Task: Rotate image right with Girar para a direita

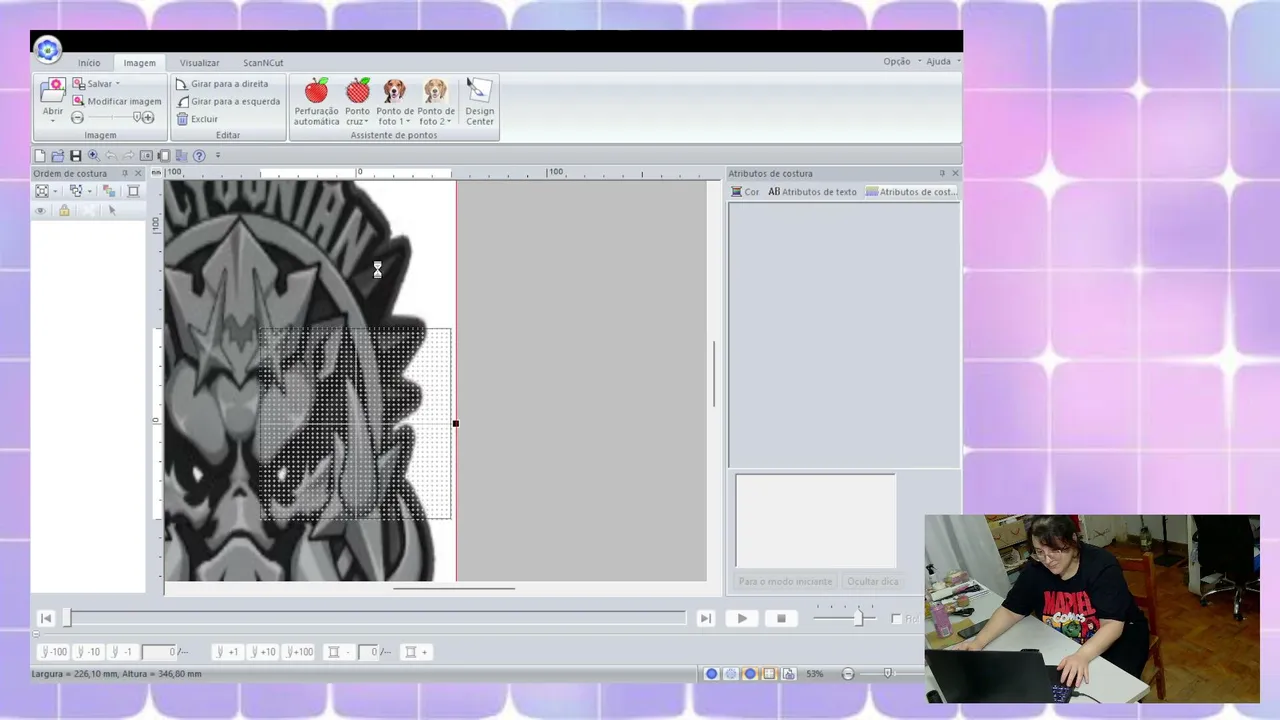Action: pyautogui.click(x=222, y=84)
